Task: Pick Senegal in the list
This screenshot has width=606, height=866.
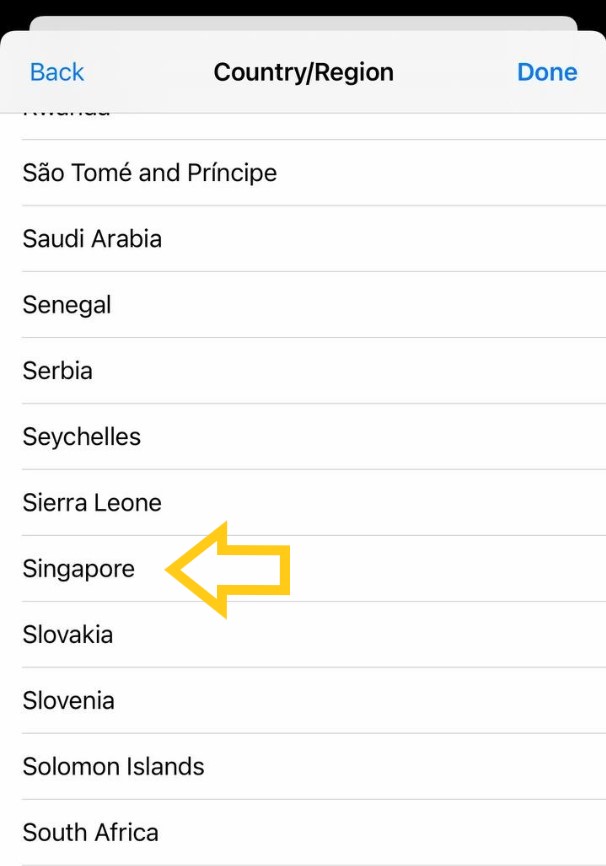Action: click(x=67, y=305)
